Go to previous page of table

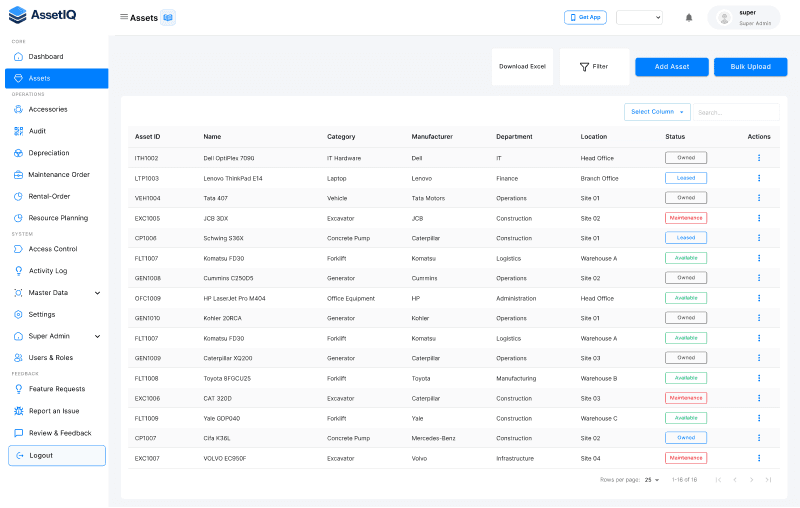735,480
